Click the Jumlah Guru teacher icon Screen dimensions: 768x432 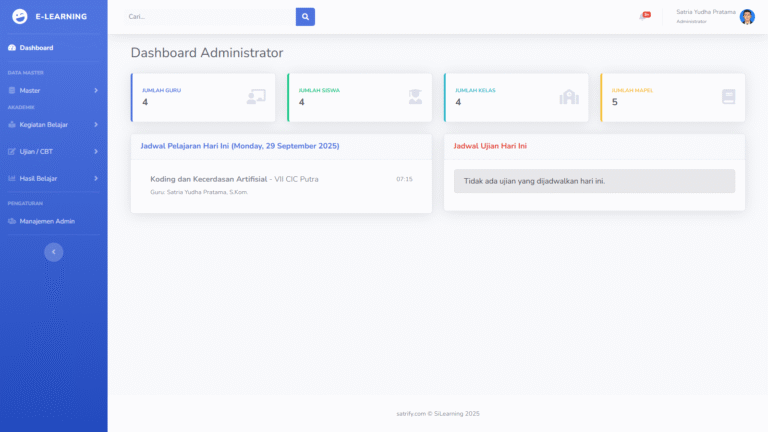click(x=256, y=97)
